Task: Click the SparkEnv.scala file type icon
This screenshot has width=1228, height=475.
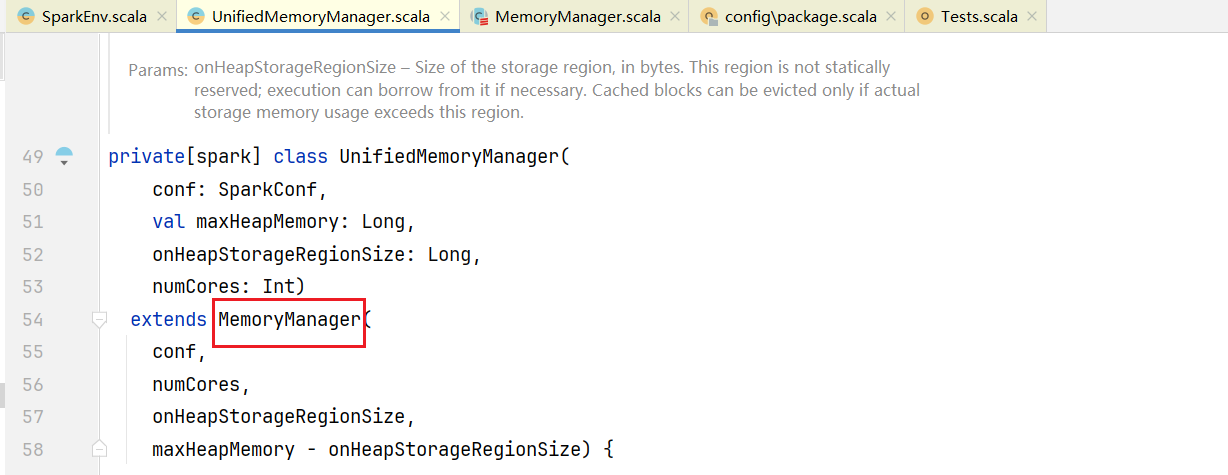Action: click(x=25, y=16)
